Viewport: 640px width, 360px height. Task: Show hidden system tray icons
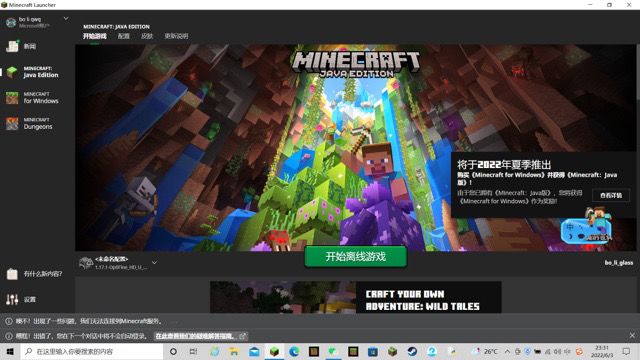tap(507, 351)
